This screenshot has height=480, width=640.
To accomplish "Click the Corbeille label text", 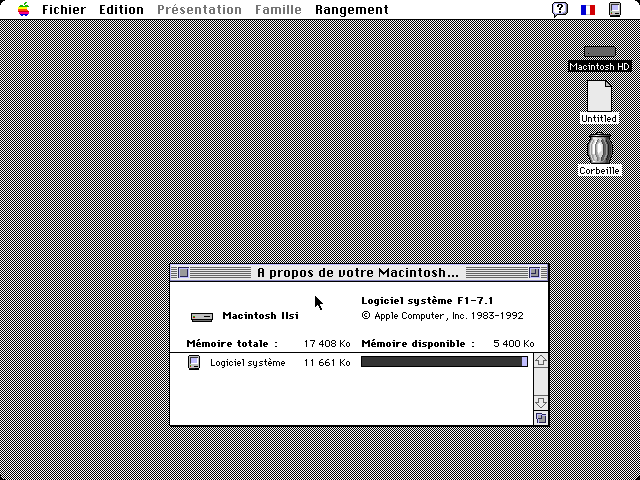I will [x=599, y=171].
